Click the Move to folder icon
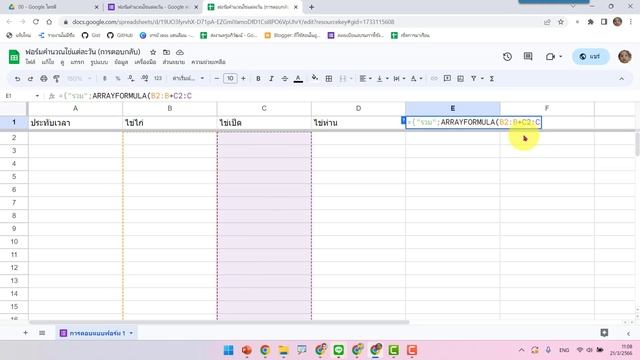The height and width of the screenshot is (360, 640). pyautogui.click(x=167, y=52)
